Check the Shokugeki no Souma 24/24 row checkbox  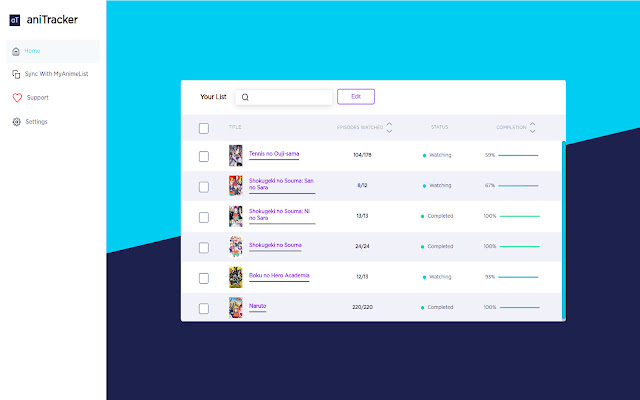pos(204,248)
